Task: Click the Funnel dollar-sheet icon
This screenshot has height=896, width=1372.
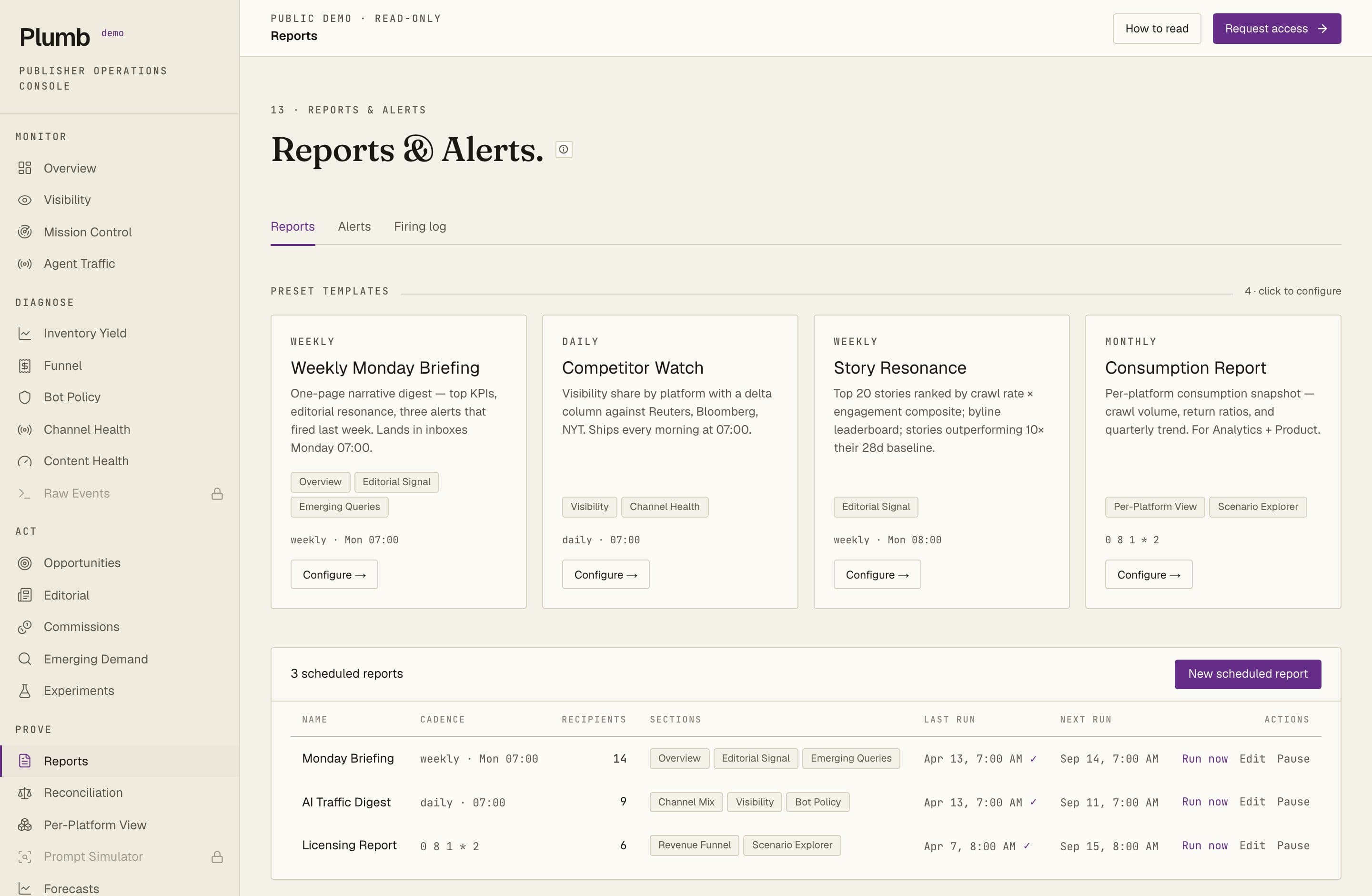Action: (x=24, y=366)
